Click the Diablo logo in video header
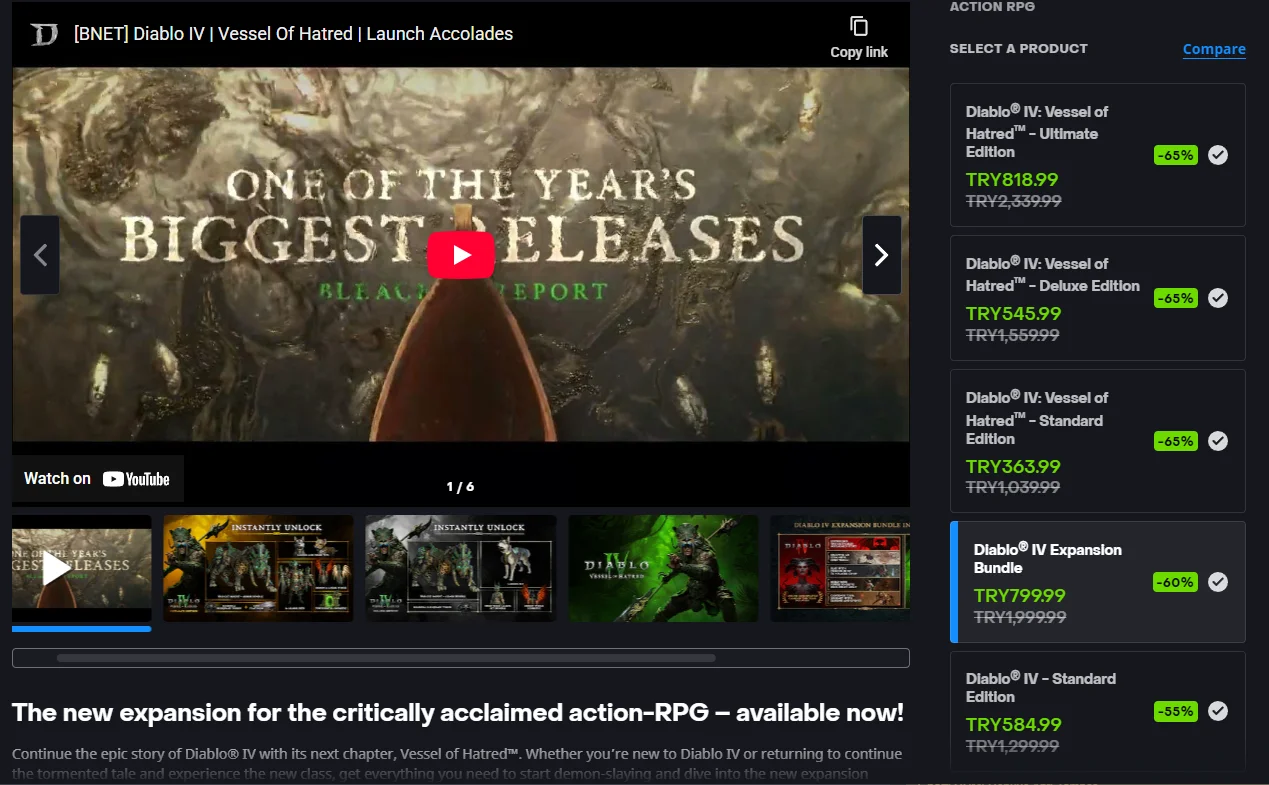Viewport: 1269px width, 785px height. point(44,34)
